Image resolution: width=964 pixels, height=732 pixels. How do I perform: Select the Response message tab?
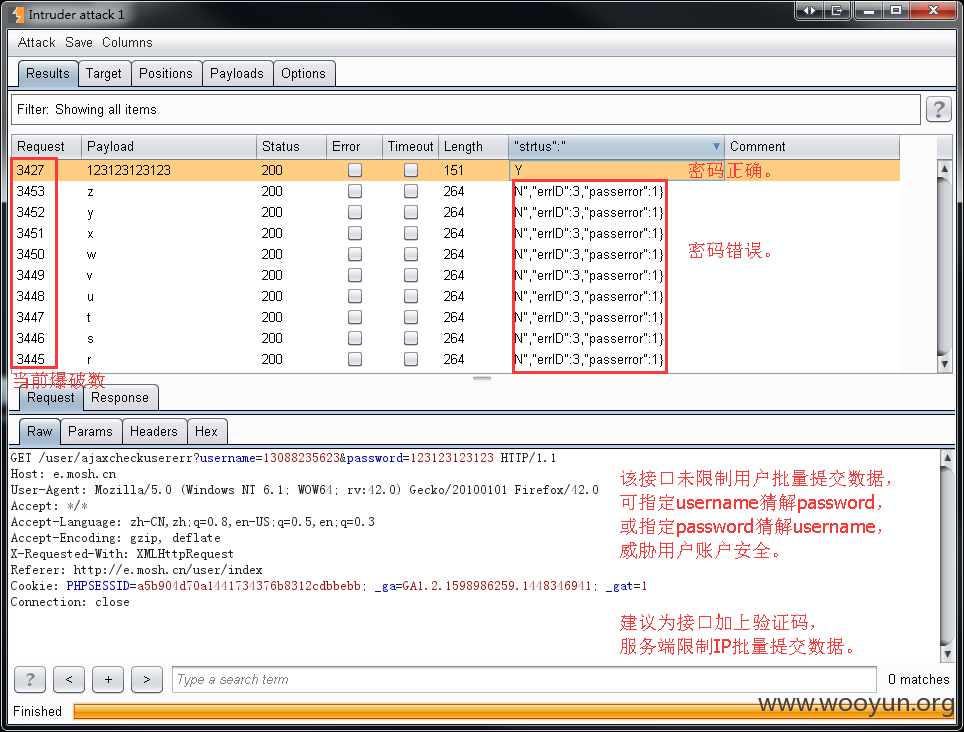120,398
